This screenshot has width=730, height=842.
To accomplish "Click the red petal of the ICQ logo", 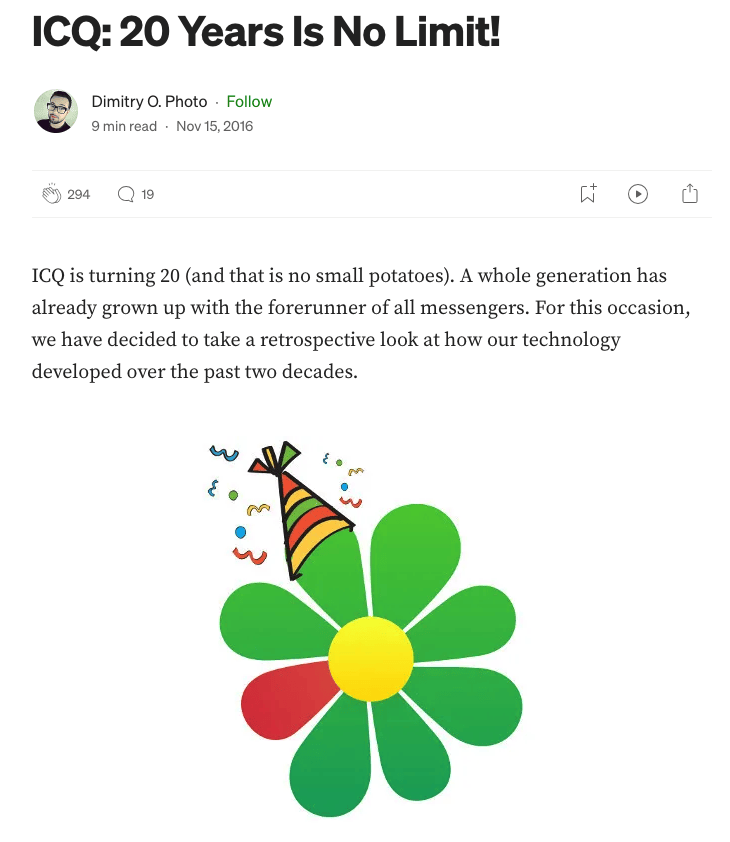I will click(x=286, y=699).
